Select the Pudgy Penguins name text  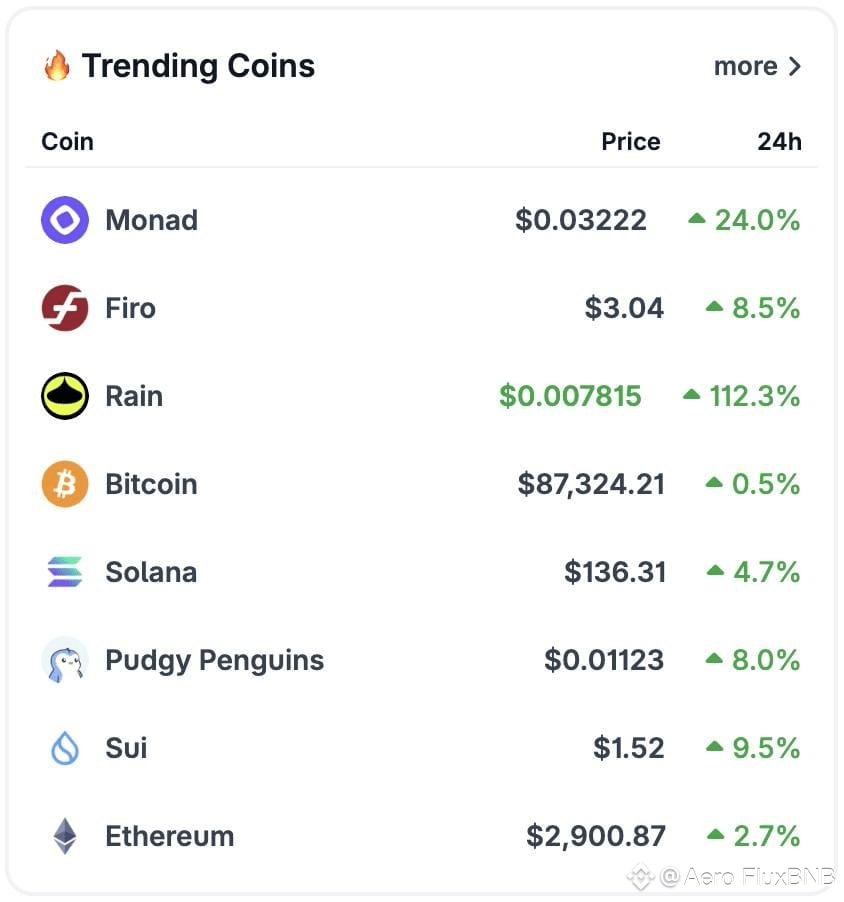point(215,660)
